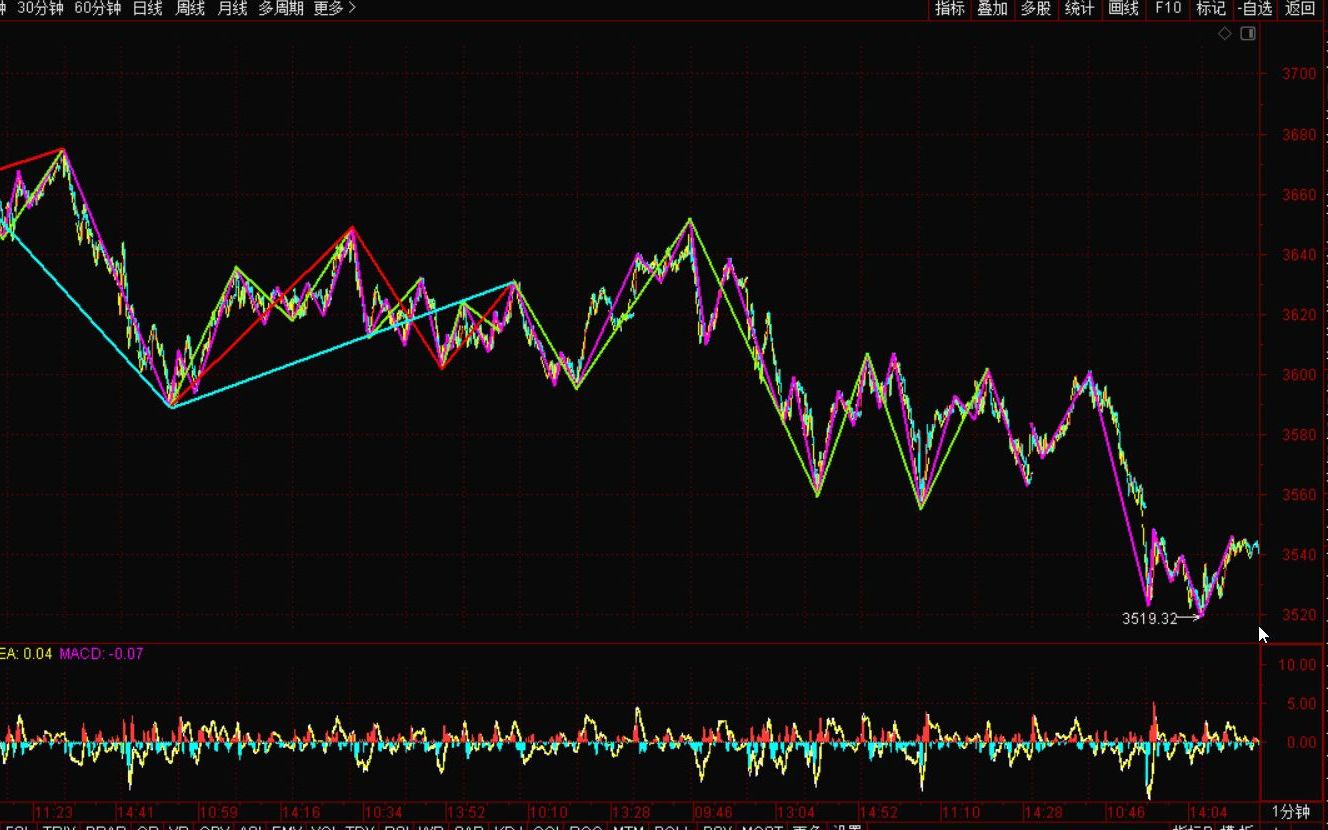Open the F10 company info button
The height and width of the screenshot is (830, 1328).
(x=1167, y=8)
